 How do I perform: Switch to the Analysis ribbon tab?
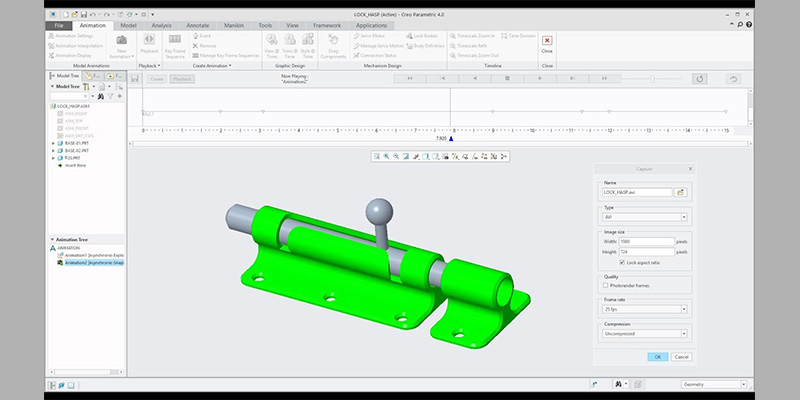pyautogui.click(x=161, y=25)
